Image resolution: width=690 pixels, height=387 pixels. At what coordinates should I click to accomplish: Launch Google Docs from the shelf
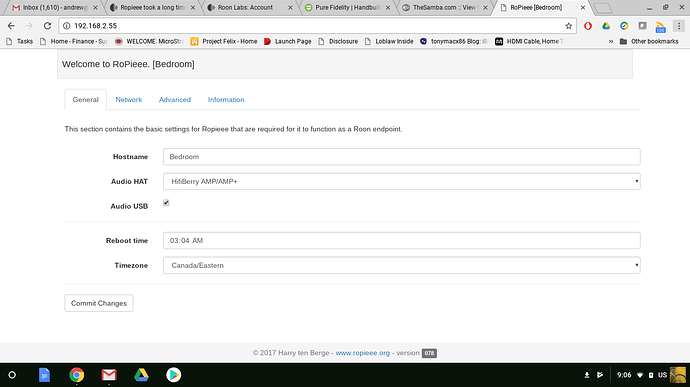pos(44,375)
